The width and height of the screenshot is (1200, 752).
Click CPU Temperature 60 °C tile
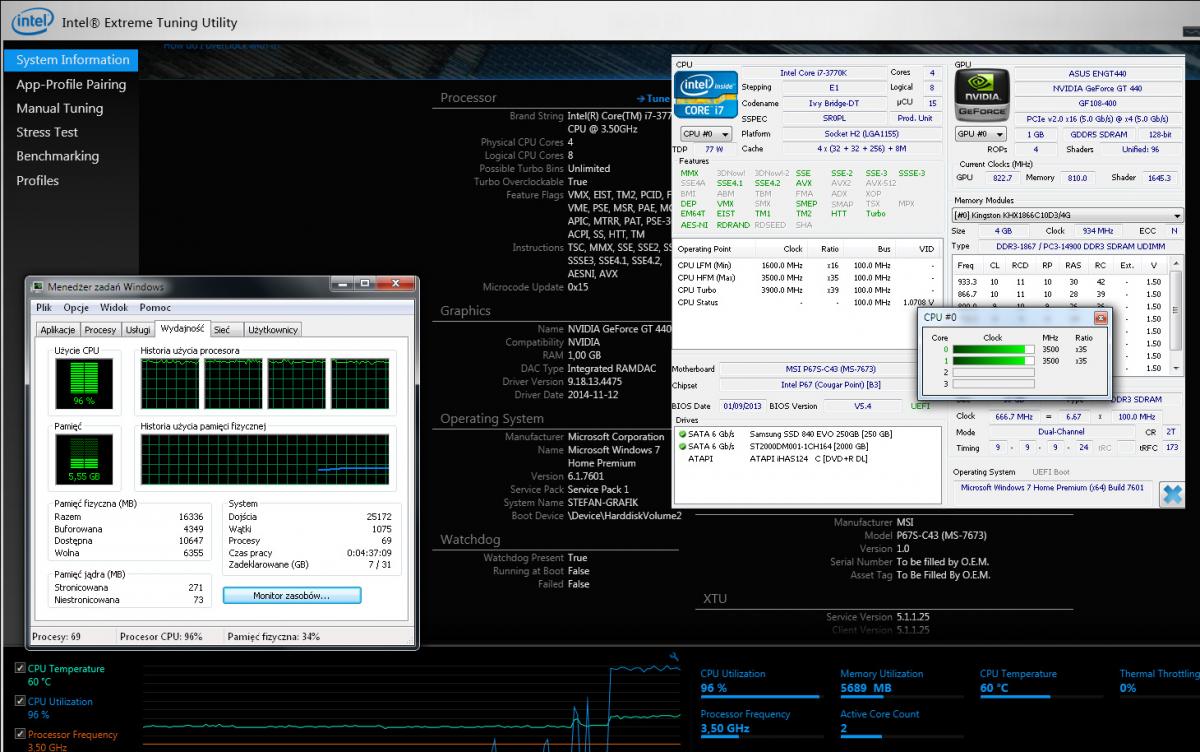tap(1040, 681)
